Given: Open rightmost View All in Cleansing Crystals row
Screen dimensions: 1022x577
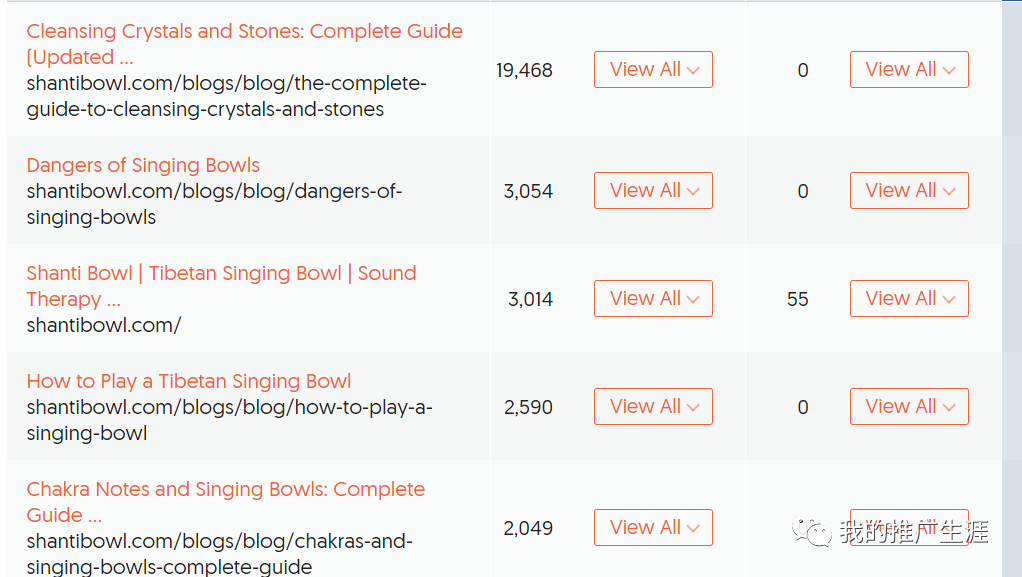Looking at the screenshot, I should 909,70.
